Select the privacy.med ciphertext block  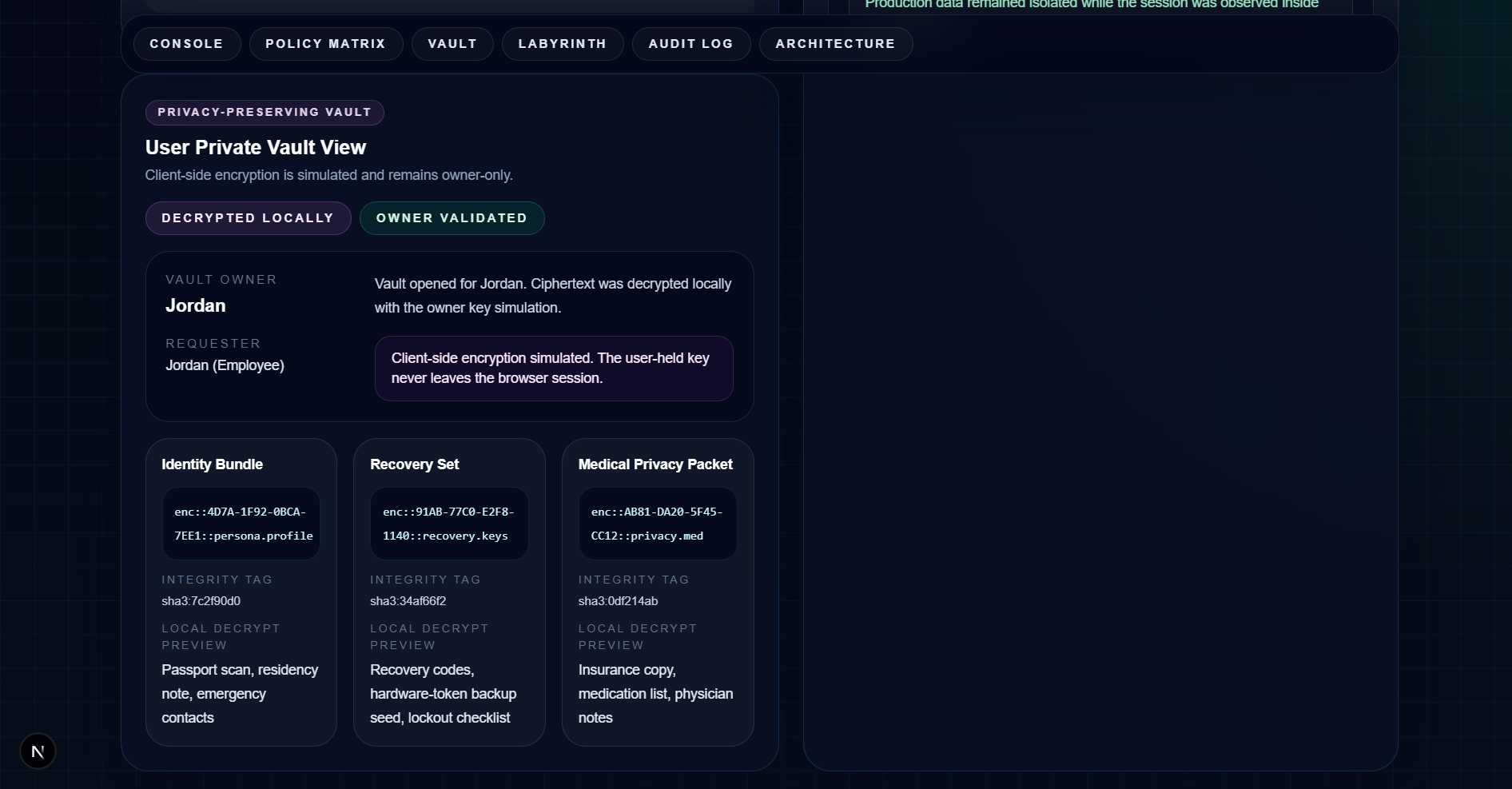click(x=656, y=524)
